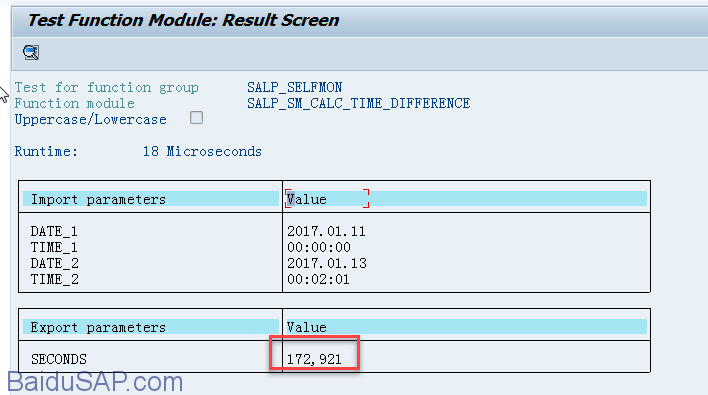The image size is (708, 395).
Task: Select the SECONDS export parameter label
Action: coord(59,359)
